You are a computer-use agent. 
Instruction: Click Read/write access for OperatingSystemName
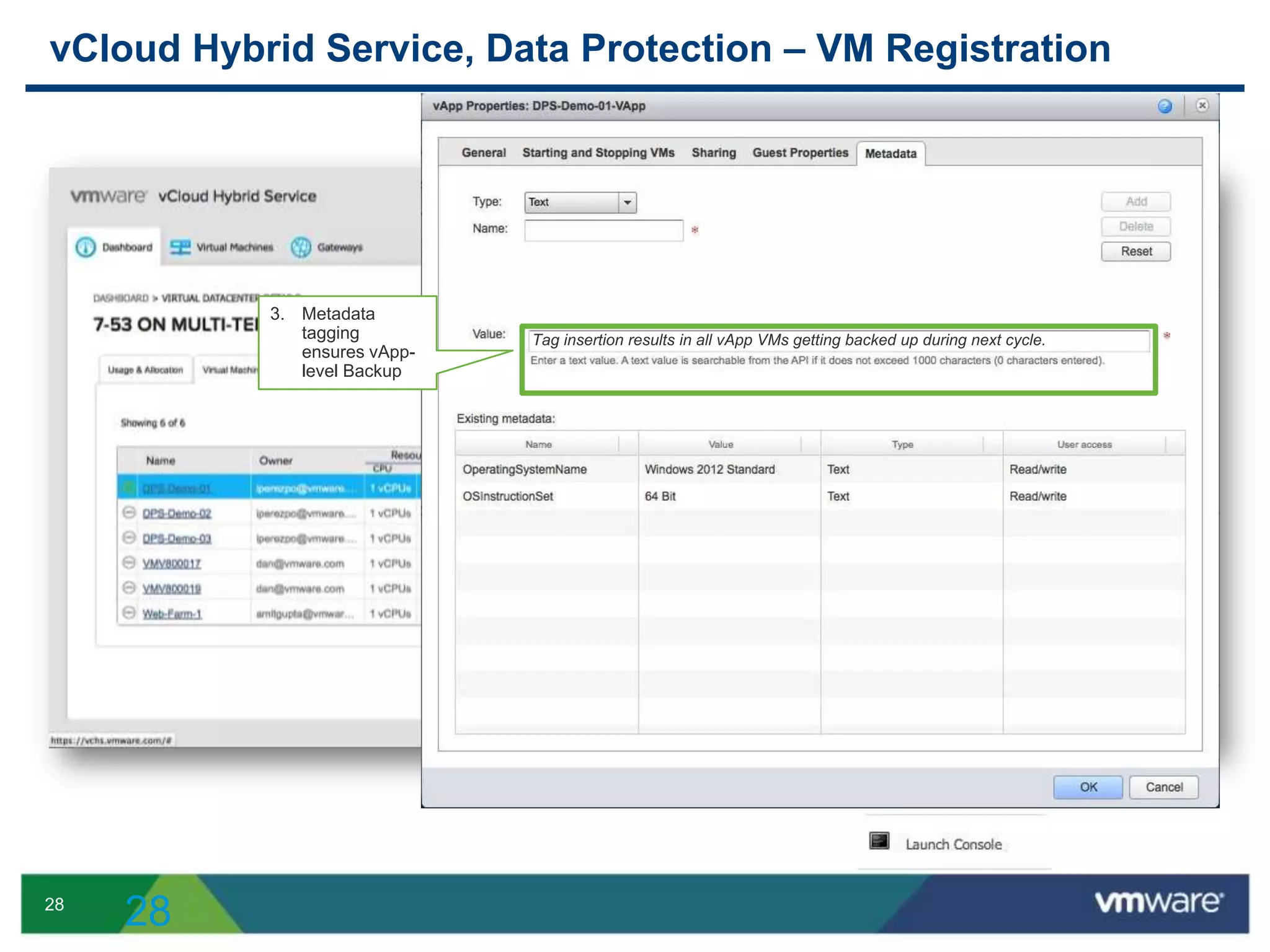pyautogui.click(x=1038, y=469)
